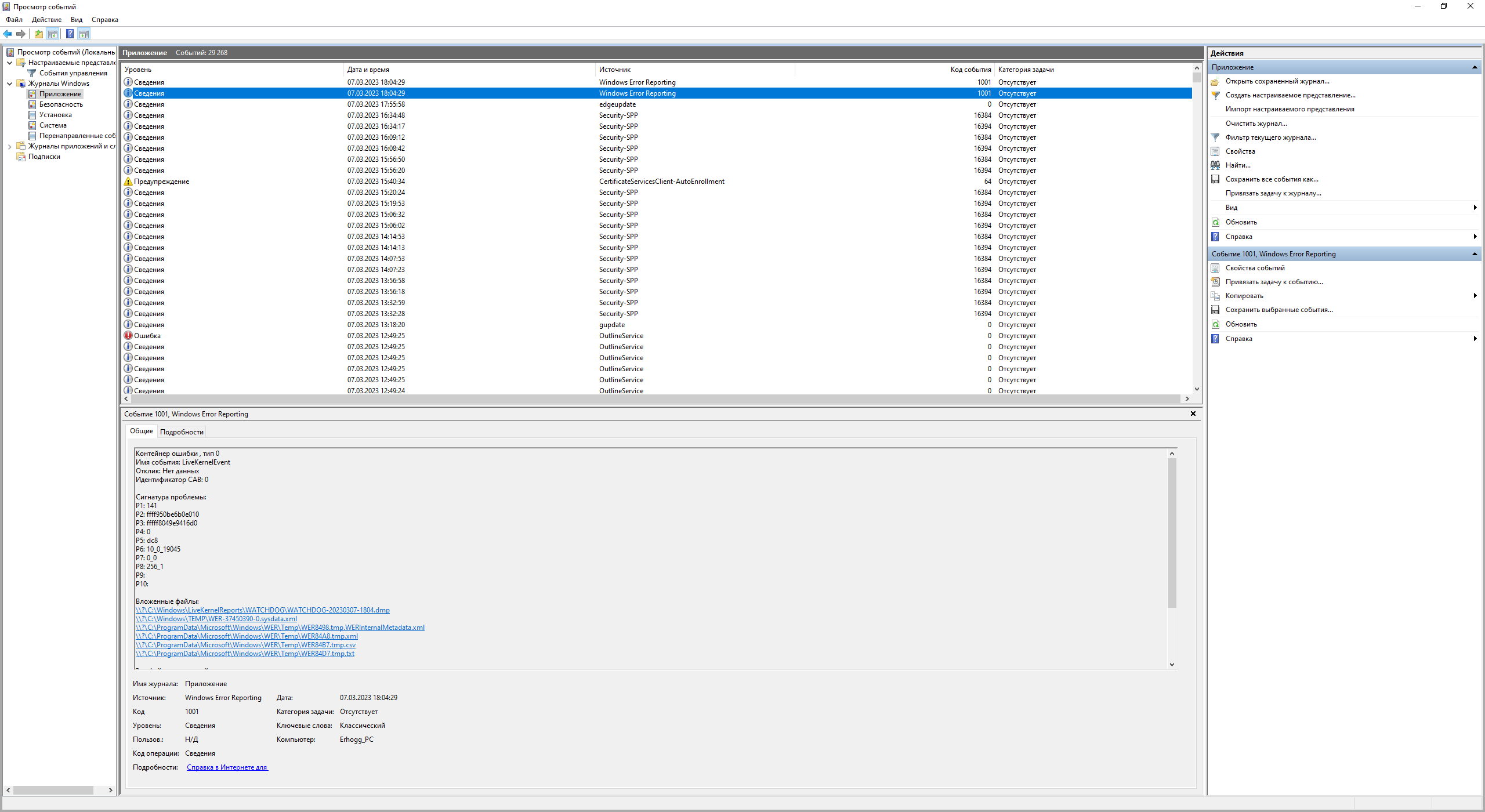
Task: Close the event preview pane with X
Action: pyautogui.click(x=1193, y=414)
